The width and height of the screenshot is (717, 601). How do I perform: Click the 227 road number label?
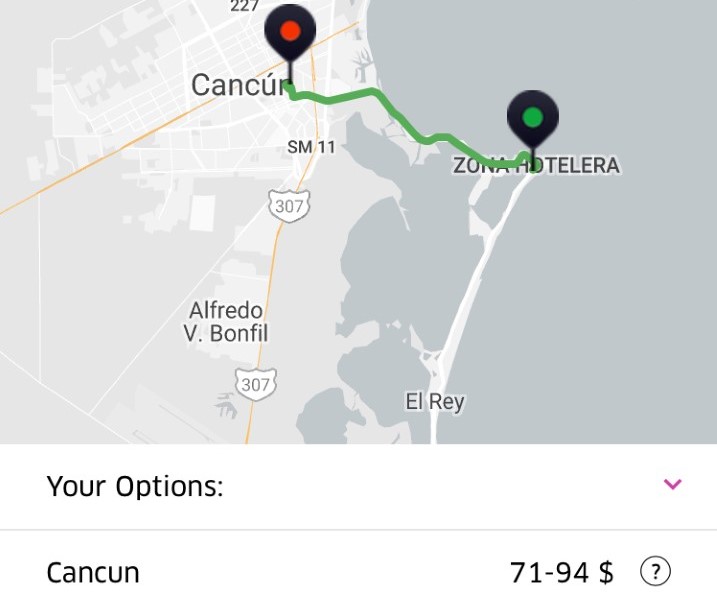click(x=246, y=6)
